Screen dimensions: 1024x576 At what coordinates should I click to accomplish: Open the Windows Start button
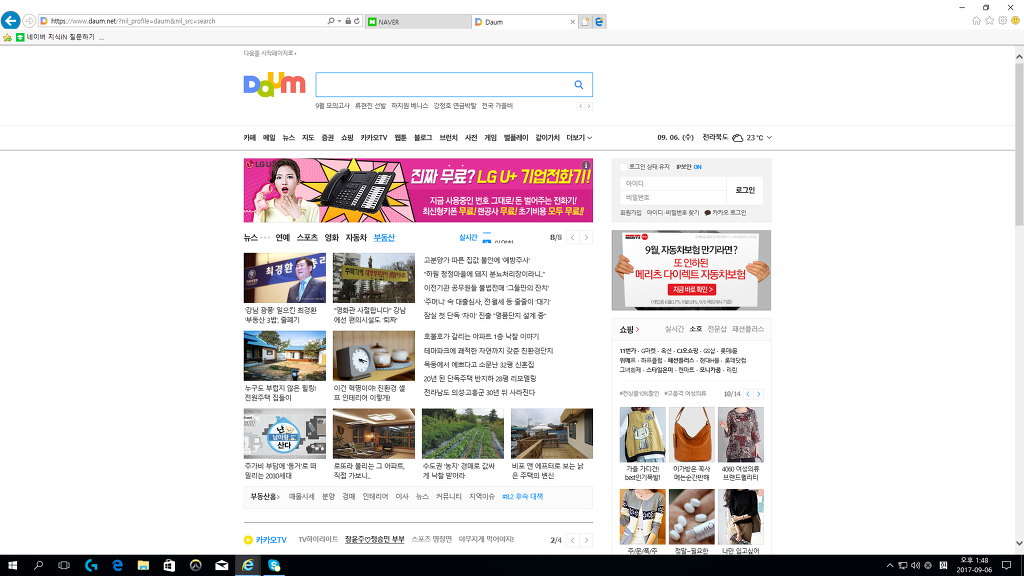pos(12,566)
